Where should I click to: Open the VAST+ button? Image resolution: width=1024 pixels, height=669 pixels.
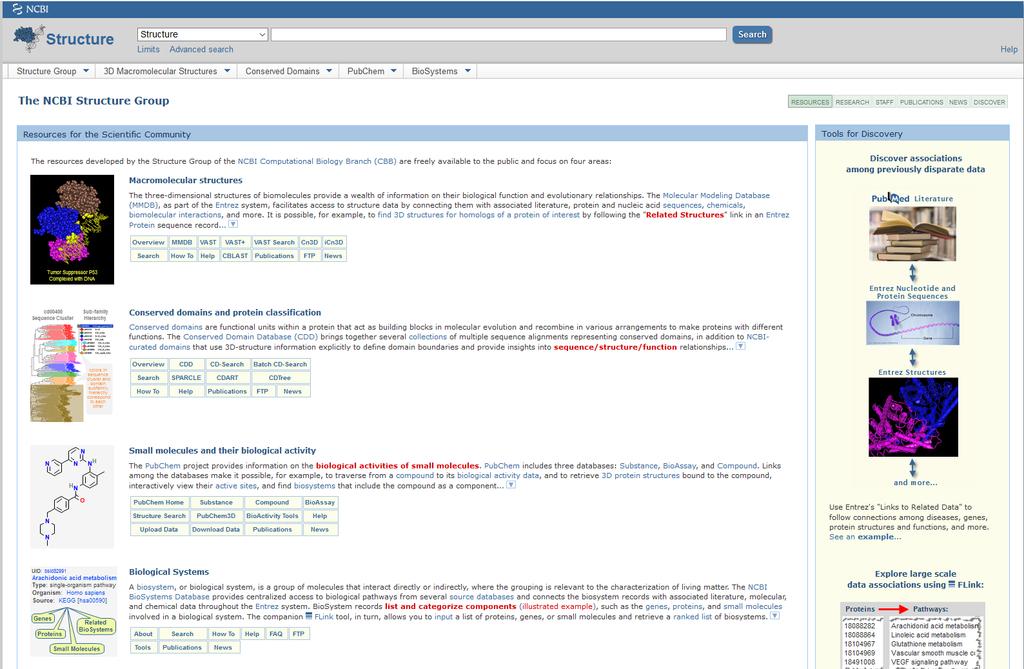(234, 242)
